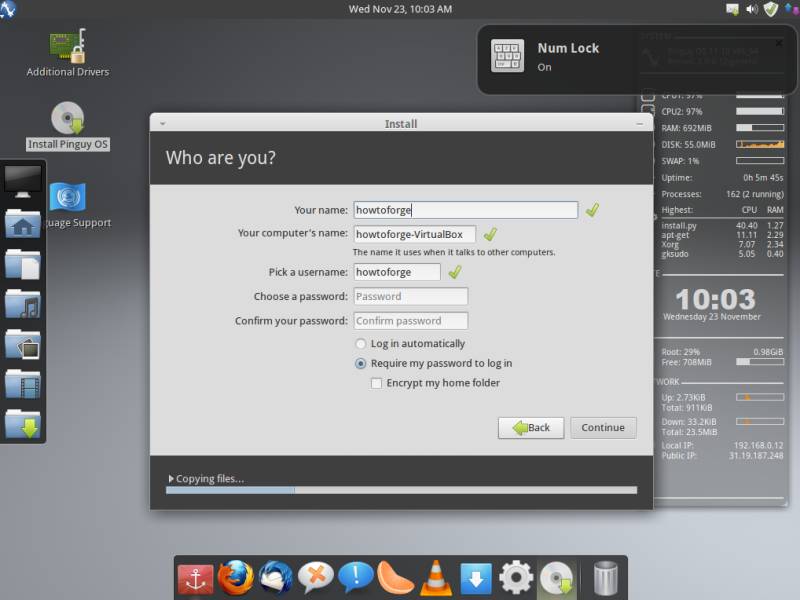Click Continue in the installer
The image size is (800, 600).
pyautogui.click(x=603, y=428)
